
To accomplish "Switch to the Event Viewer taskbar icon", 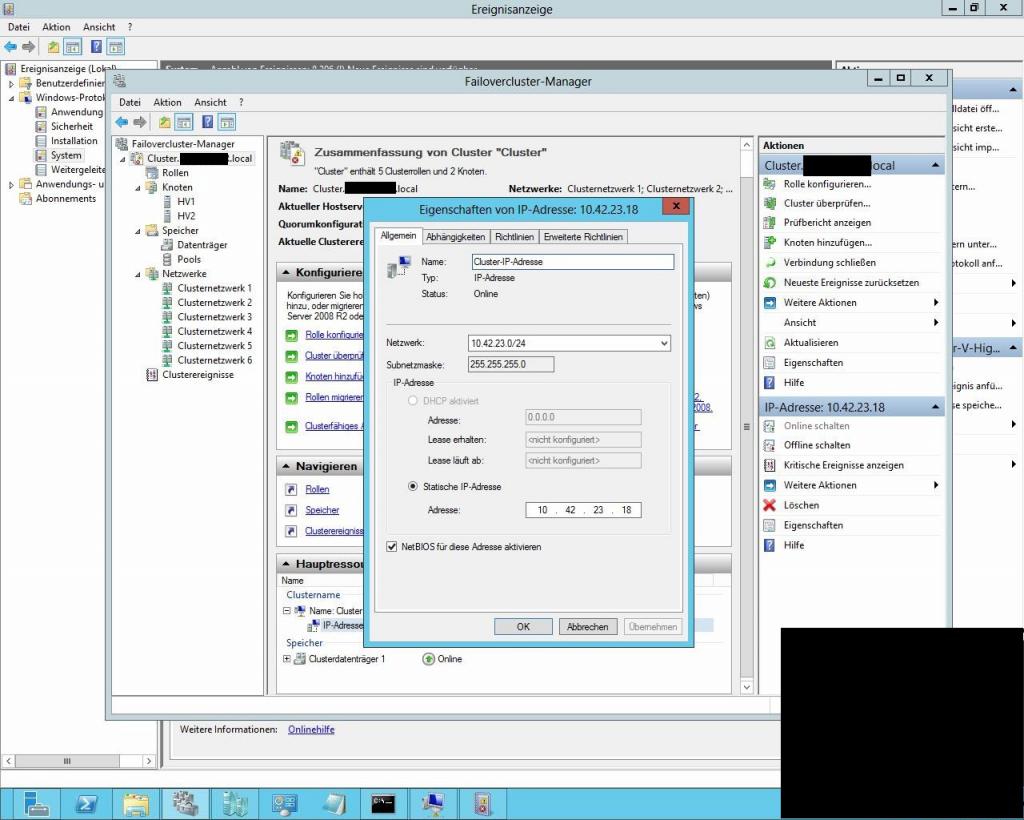I will click(x=482, y=804).
